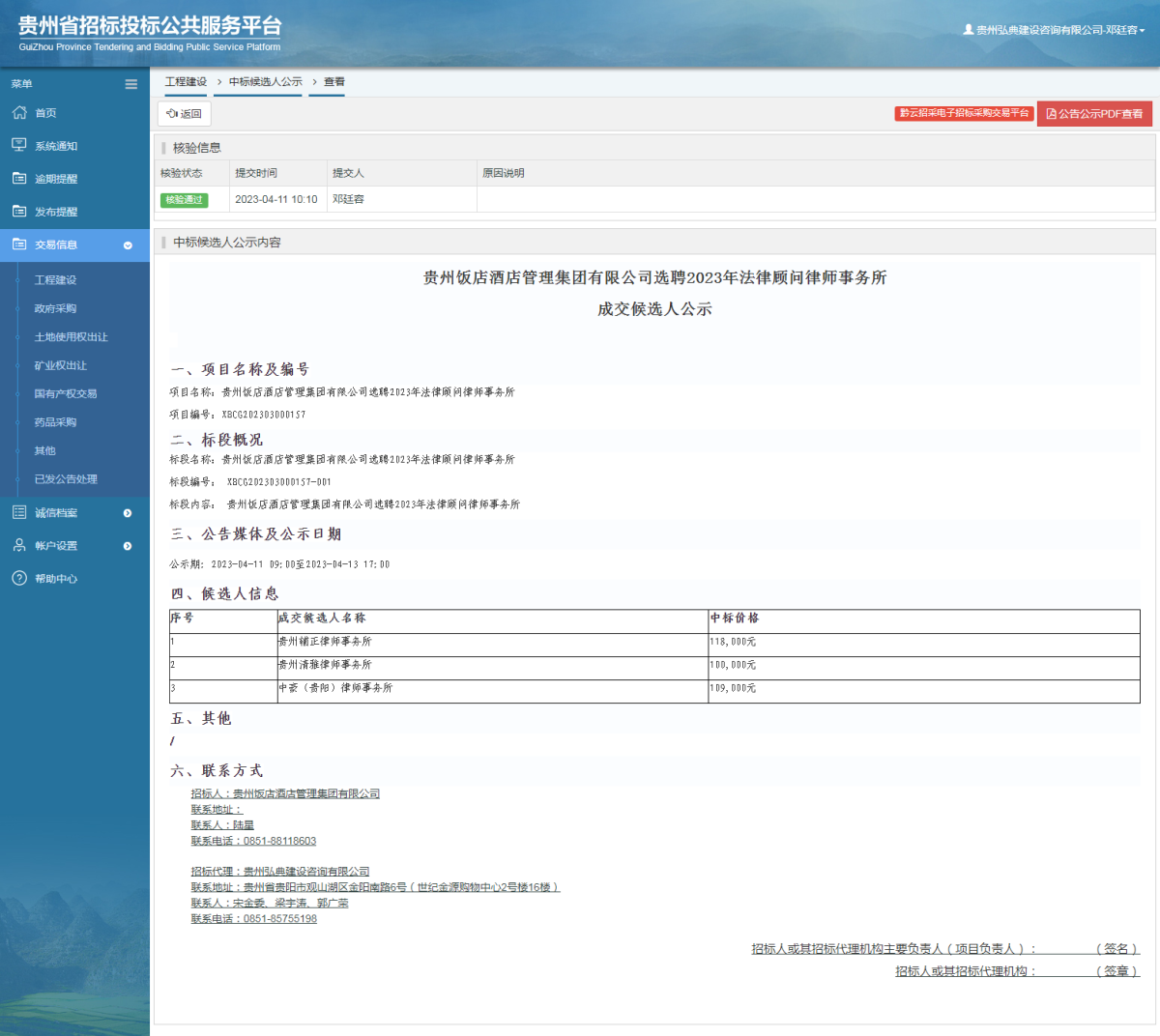
Task: Select 土地使用权出让 submenu item
Action: pyautogui.click(x=71, y=337)
